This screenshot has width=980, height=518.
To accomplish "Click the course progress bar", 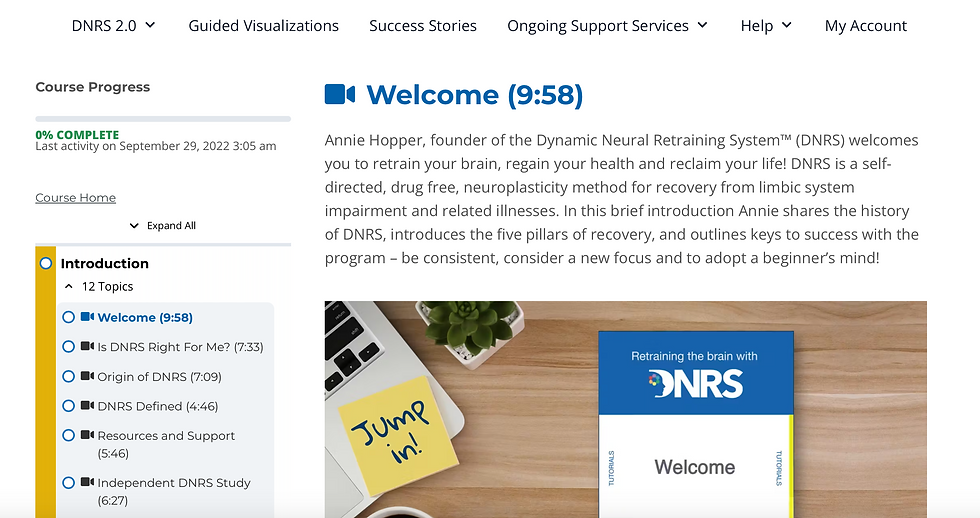I will point(163,119).
